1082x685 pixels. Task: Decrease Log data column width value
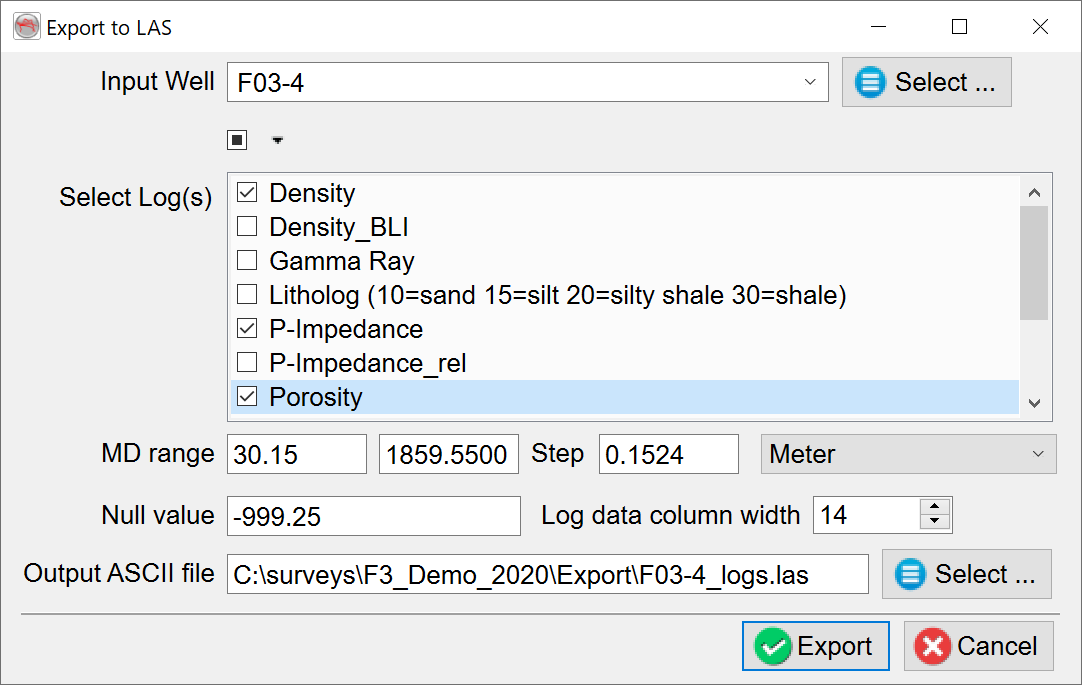pos(935,522)
